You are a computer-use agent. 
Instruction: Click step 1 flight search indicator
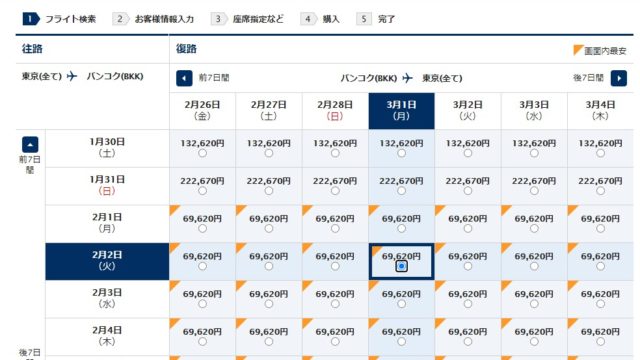[x=59, y=19]
